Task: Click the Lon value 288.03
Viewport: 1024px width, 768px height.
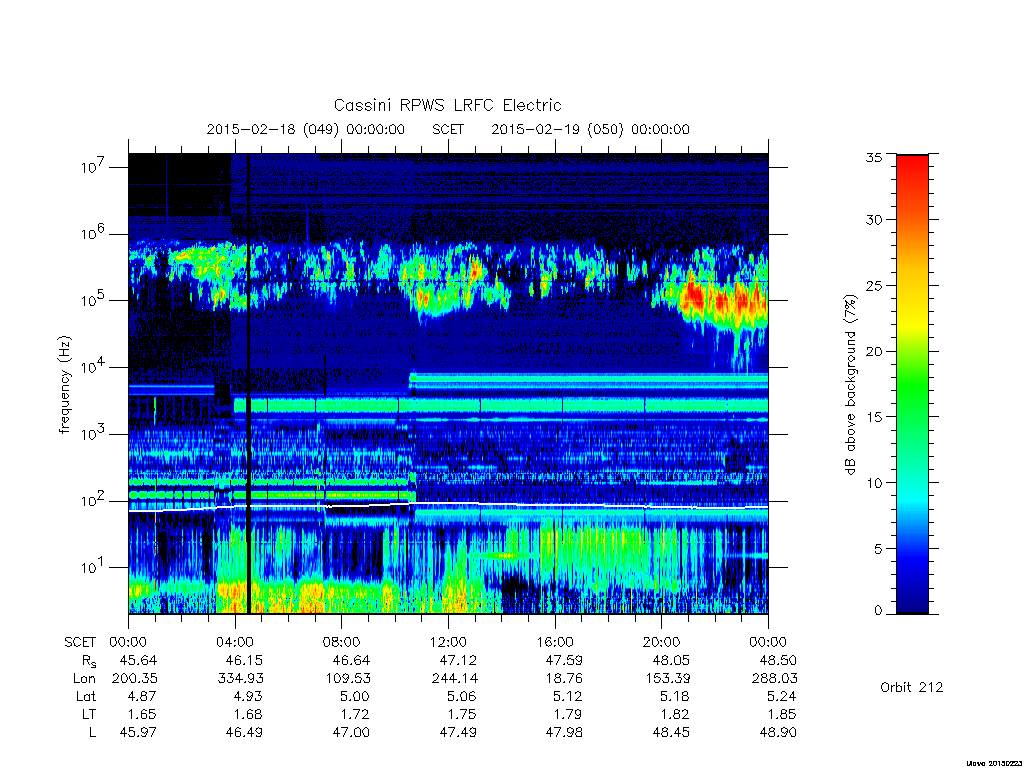Action: [x=775, y=679]
